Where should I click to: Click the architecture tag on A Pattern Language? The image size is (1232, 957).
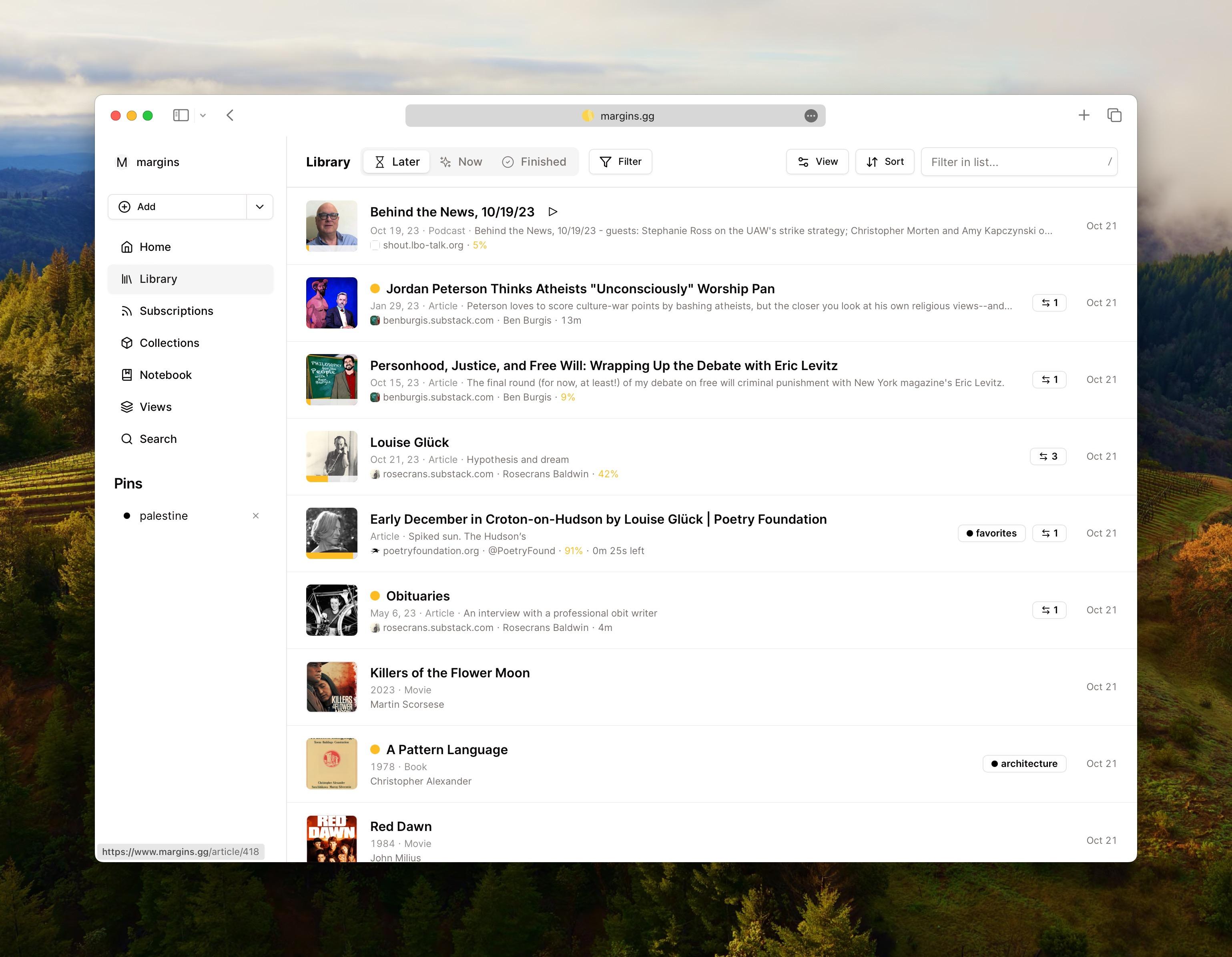(1024, 764)
